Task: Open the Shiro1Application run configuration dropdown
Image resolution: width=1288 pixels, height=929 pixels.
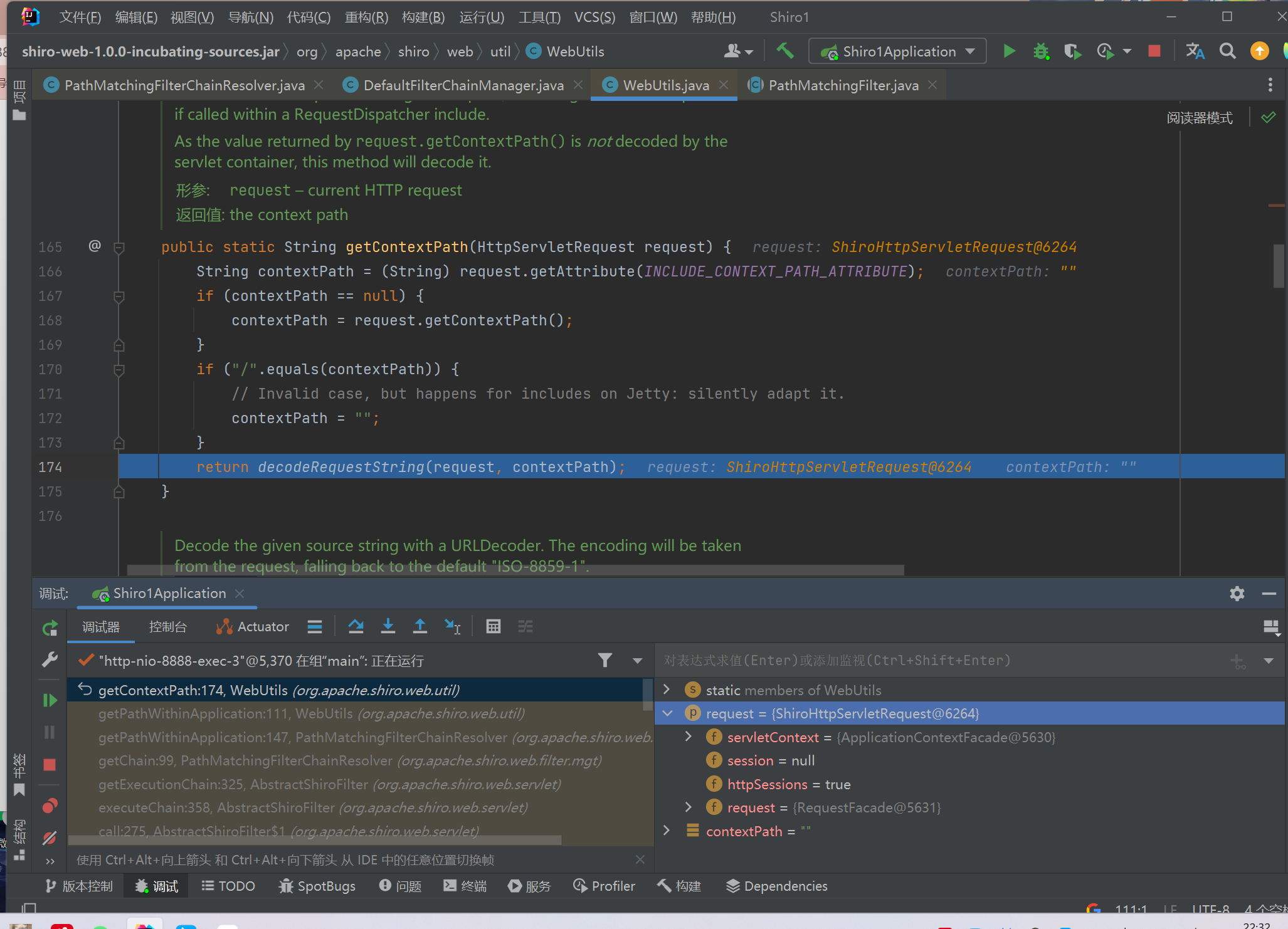Action: pyautogui.click(x=897, y=51)
